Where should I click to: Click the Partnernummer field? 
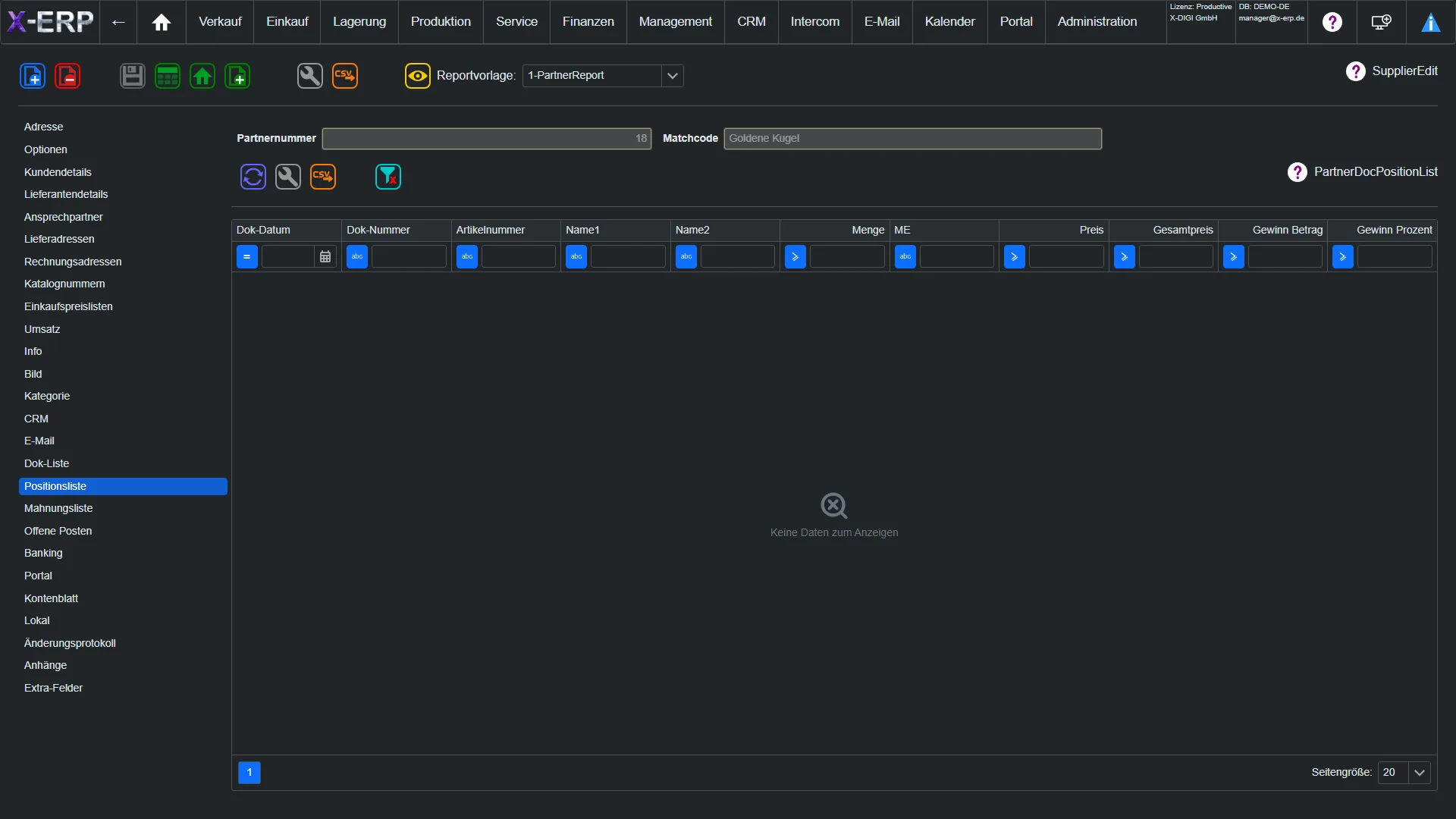coord(487,139)
